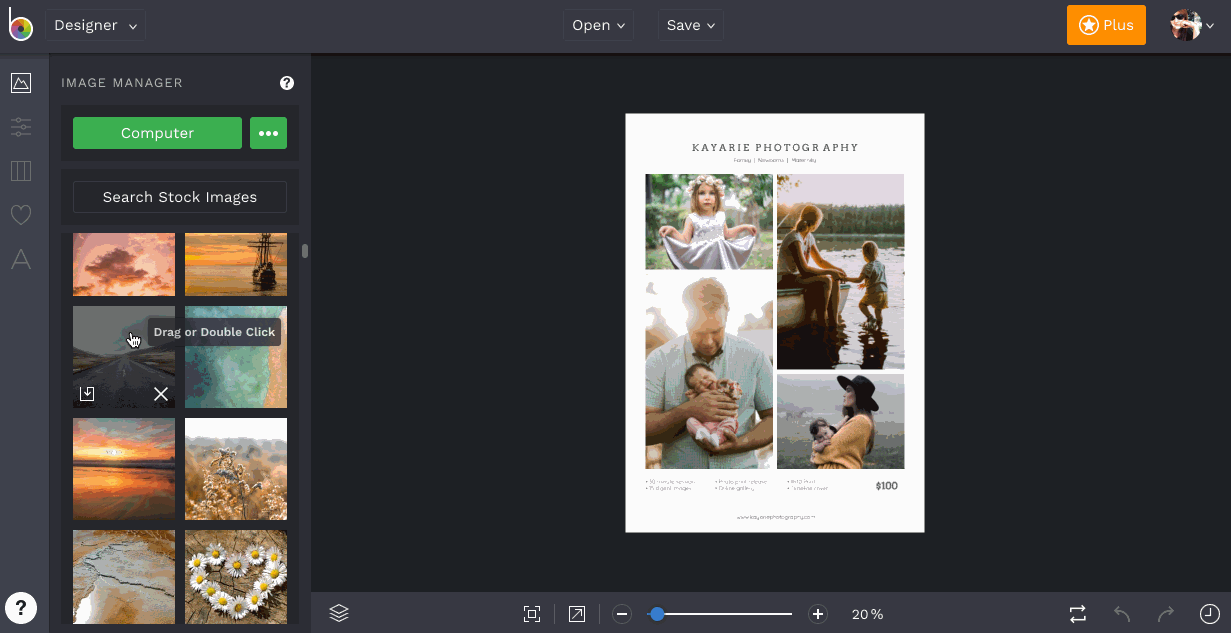Viewport: 1231px width, 633px height.
Task: Click the resize canvas arrow icon
Action: (577, 614)
